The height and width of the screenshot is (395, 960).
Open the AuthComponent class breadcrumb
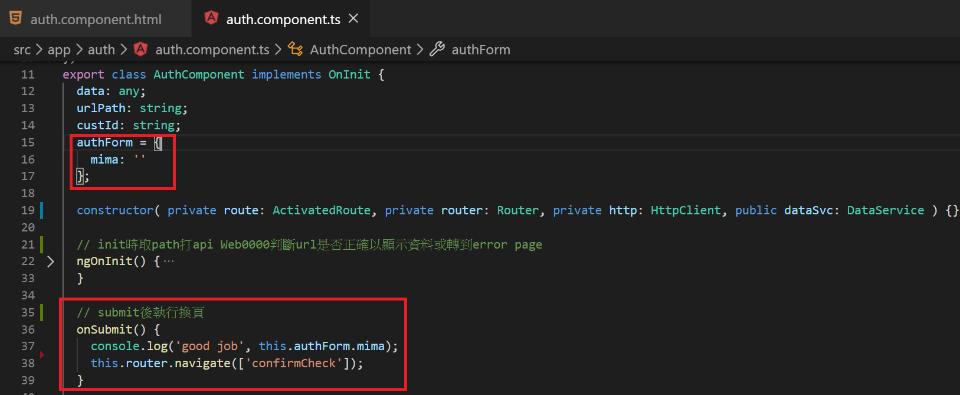coord(361,50)
